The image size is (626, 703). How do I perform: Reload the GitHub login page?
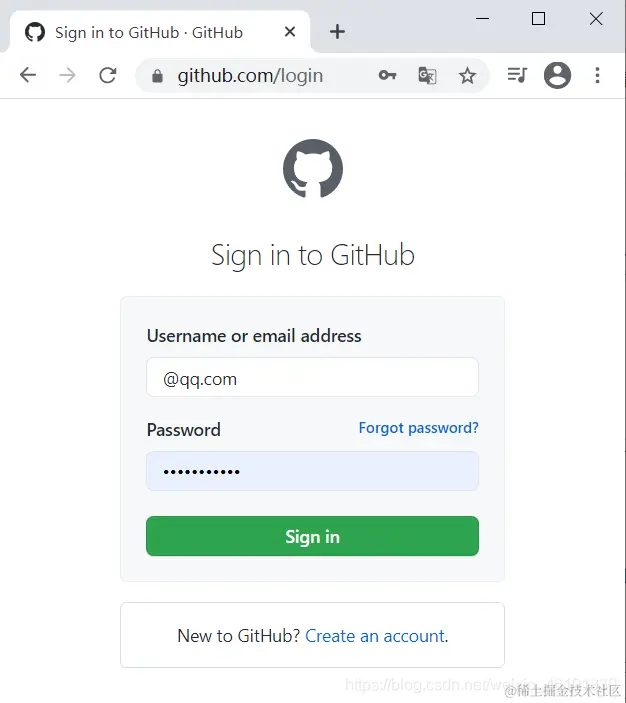click(108, 75)
